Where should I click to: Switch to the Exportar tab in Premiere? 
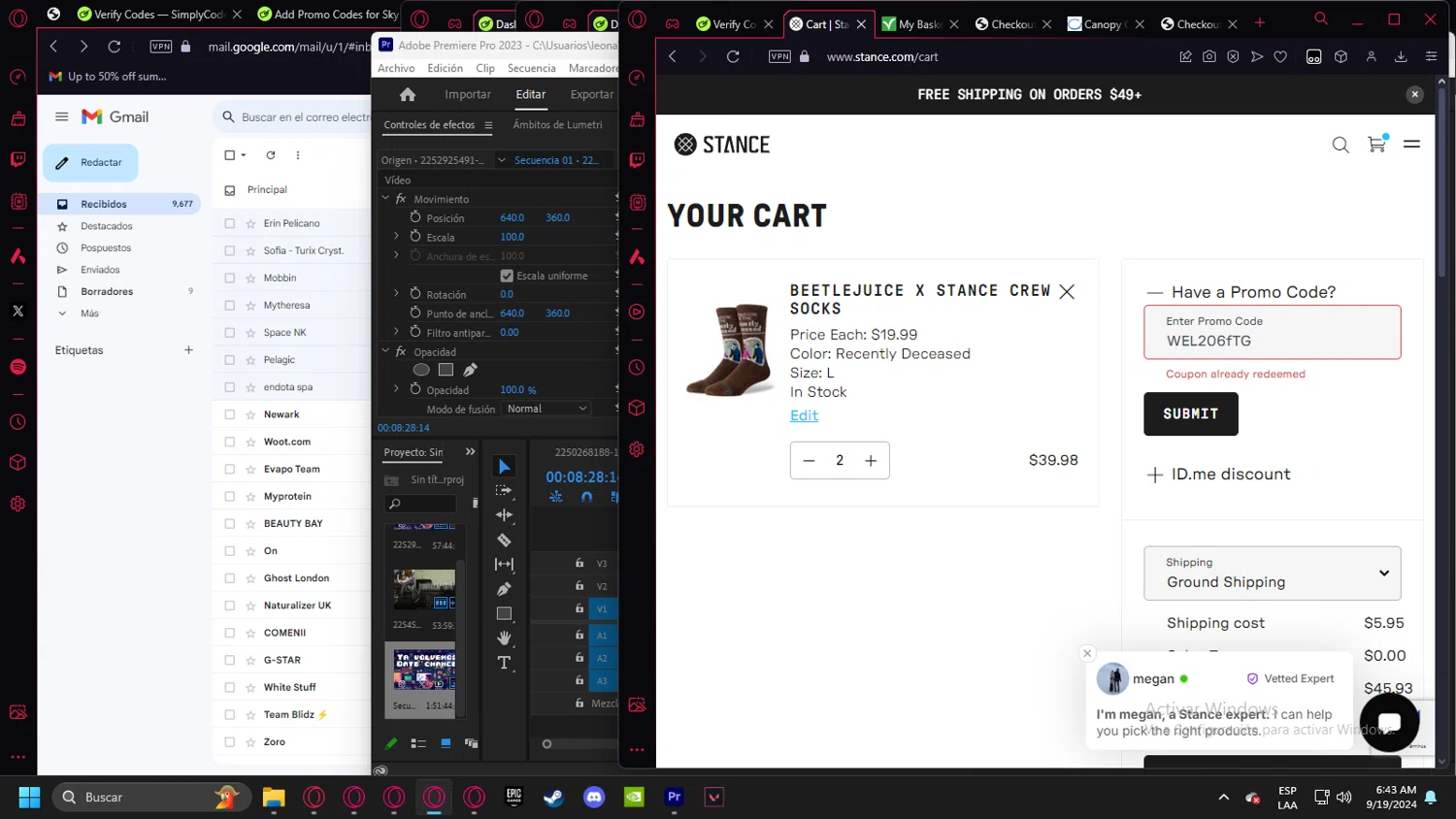591,94
